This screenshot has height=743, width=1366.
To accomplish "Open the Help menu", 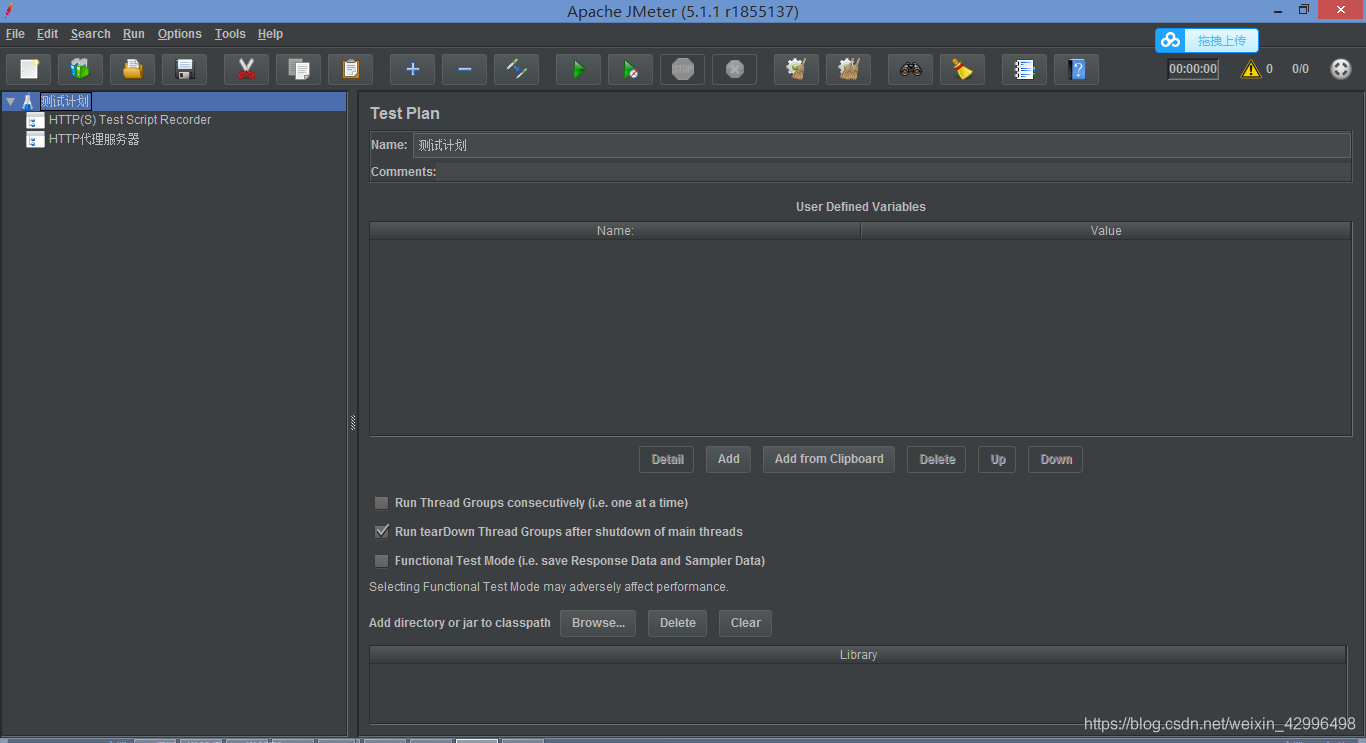I will click(270, 34).
